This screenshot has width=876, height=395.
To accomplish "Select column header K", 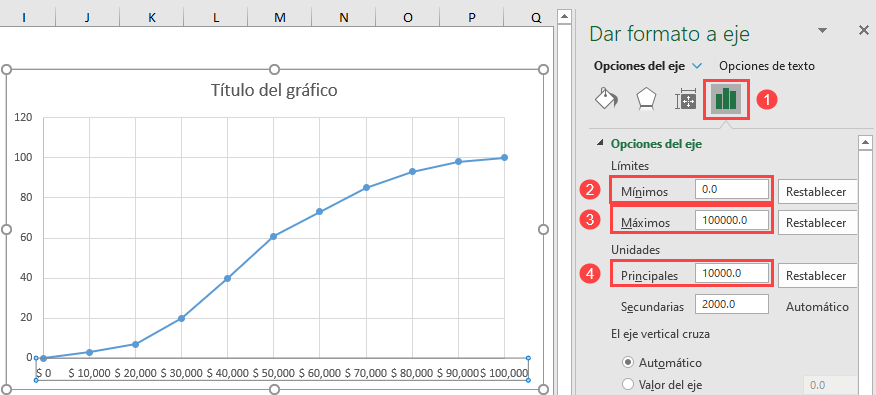I will click(x=151, y=18).
